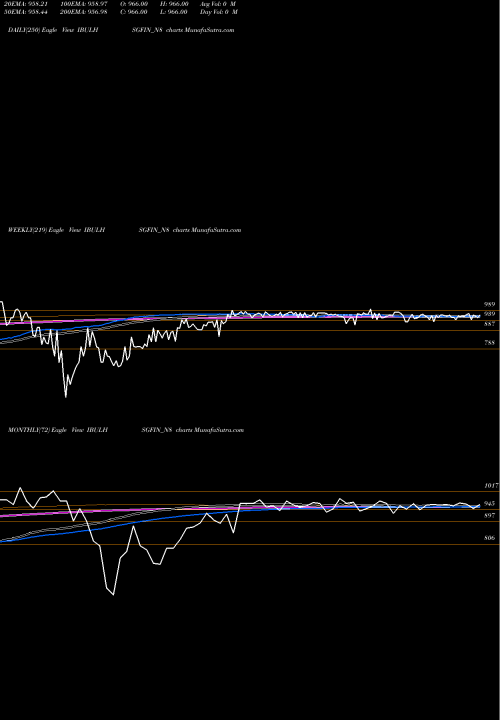The image size is (500, 720).
Task: Select the O: 966.00 open price
Action: click(x=134, y=4)
